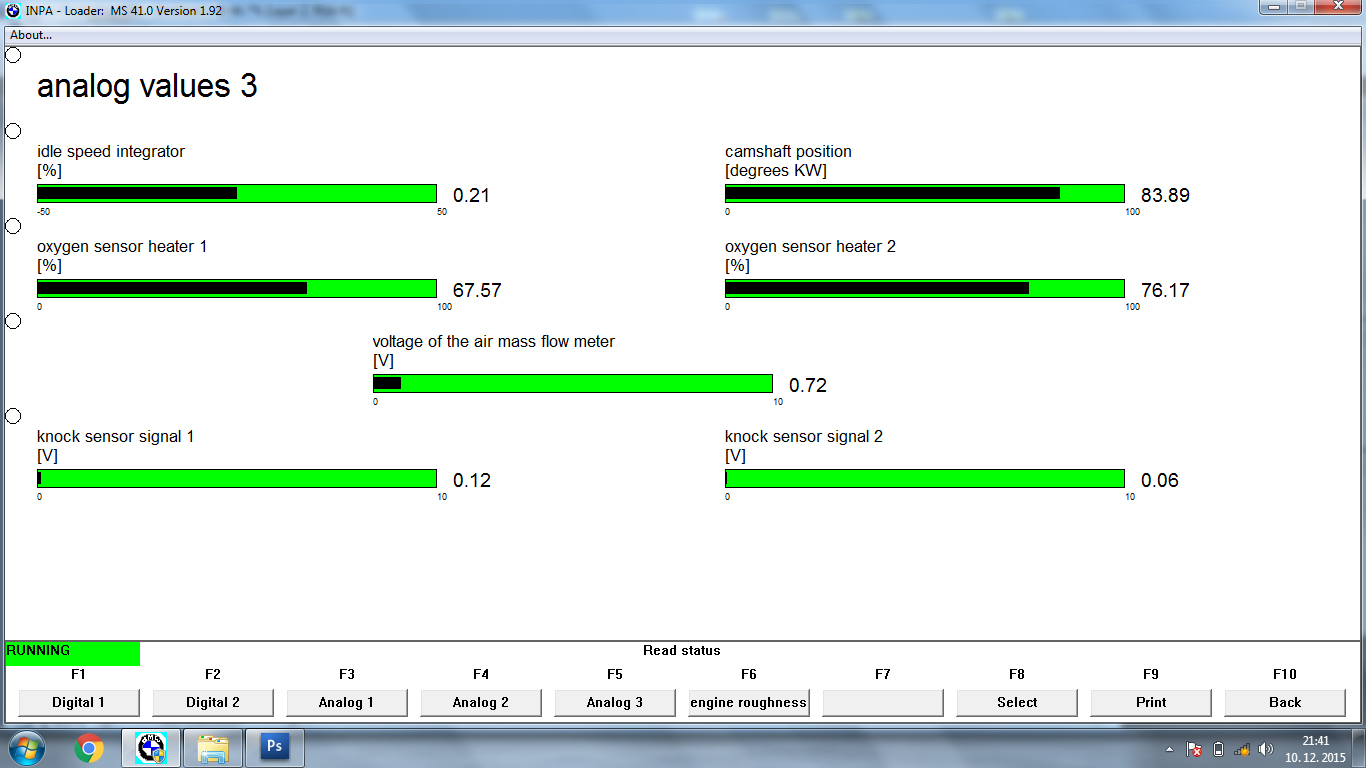Click the Print button
This screenshot has height=768, width=1366.
pos(1151,702)
